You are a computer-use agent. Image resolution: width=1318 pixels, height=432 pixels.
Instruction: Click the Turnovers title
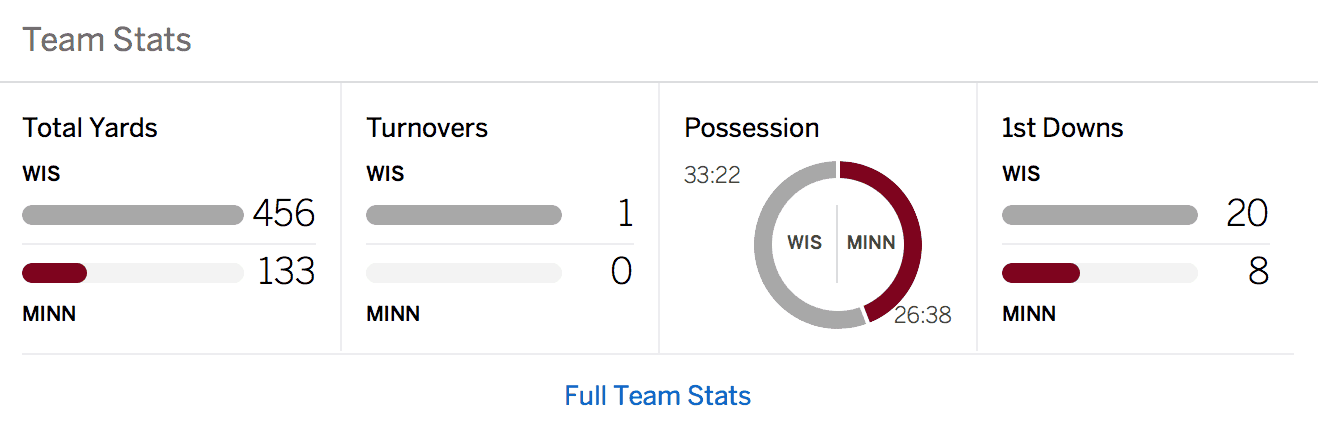(427, 128)
